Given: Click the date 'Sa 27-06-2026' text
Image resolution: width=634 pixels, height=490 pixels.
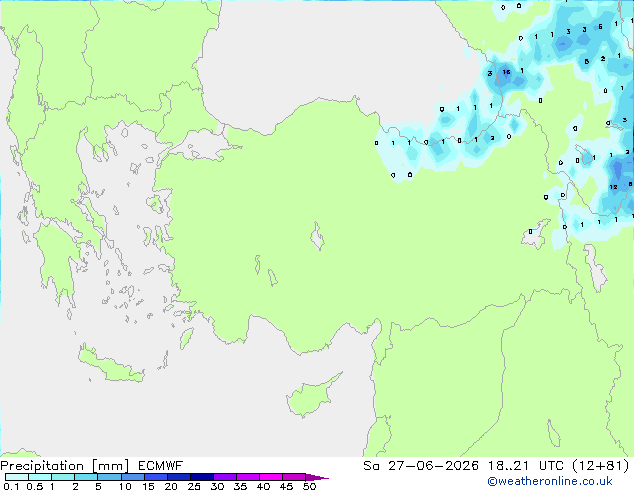Looking at the screenshot, I should tap(421, 466).
